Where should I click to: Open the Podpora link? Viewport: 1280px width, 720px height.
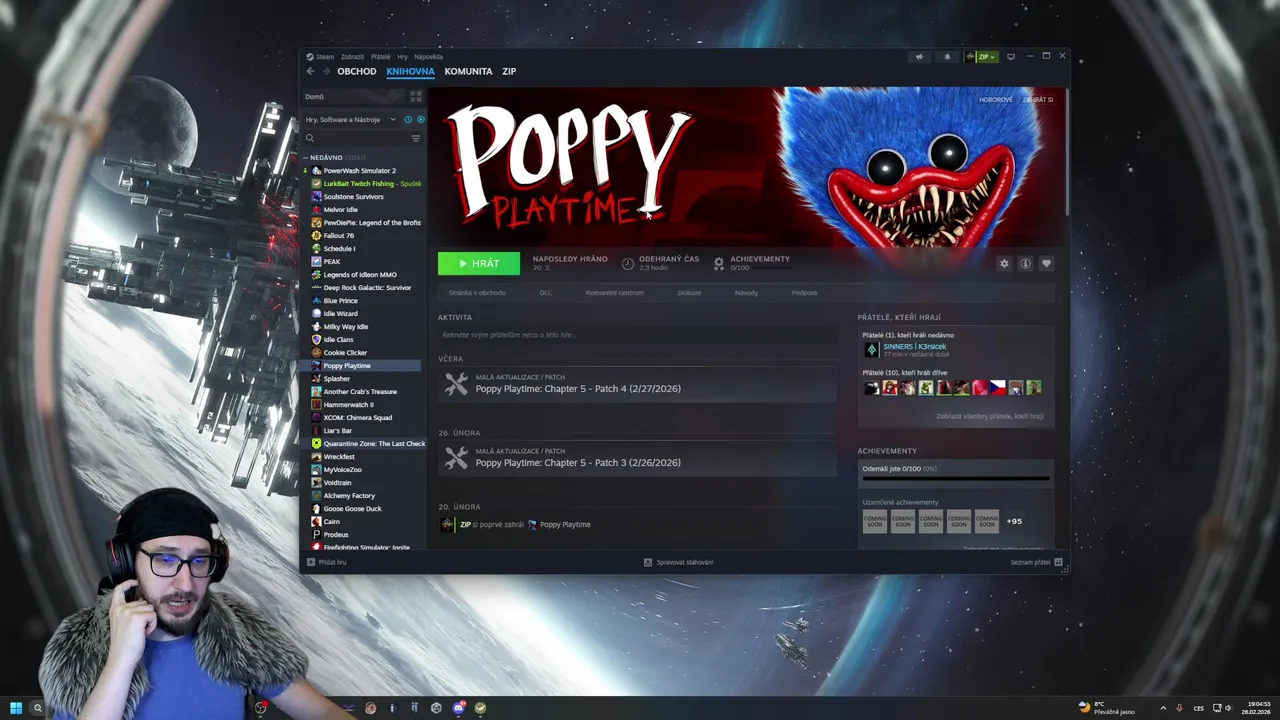click(804, 293)
